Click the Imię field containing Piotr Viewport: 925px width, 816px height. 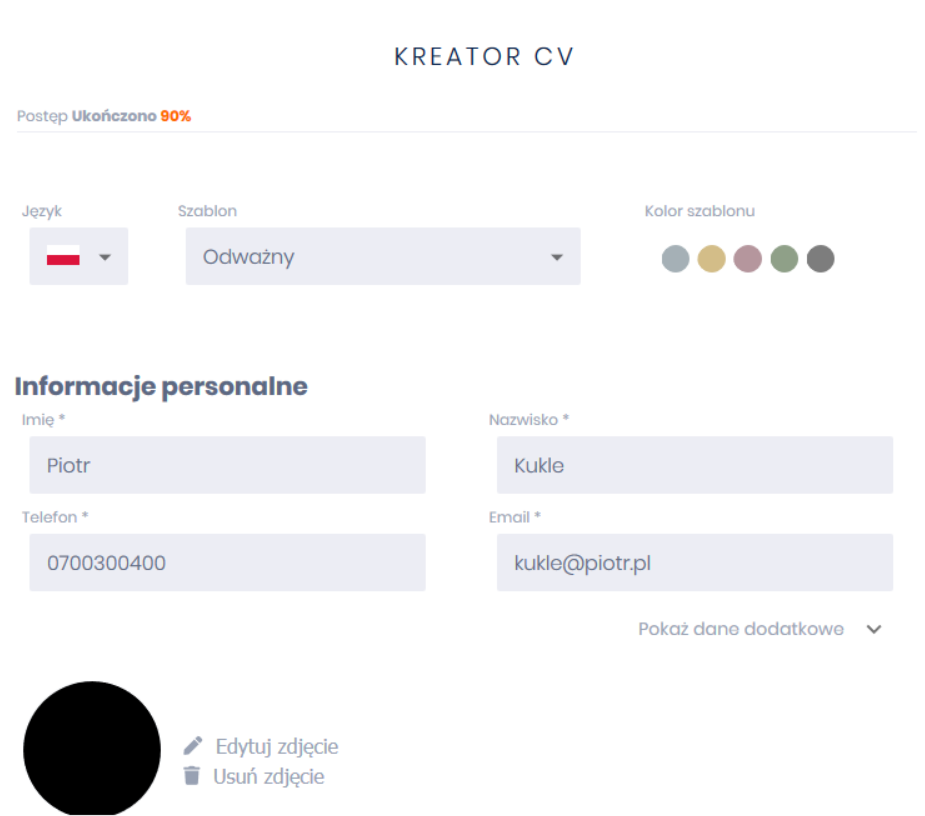click(227, 465)
